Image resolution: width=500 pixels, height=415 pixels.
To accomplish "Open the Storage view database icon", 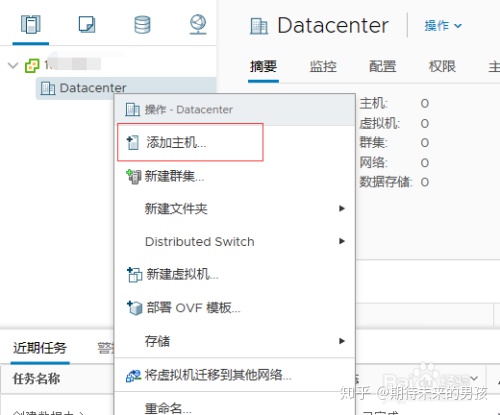I will click(x=142, y=24).
